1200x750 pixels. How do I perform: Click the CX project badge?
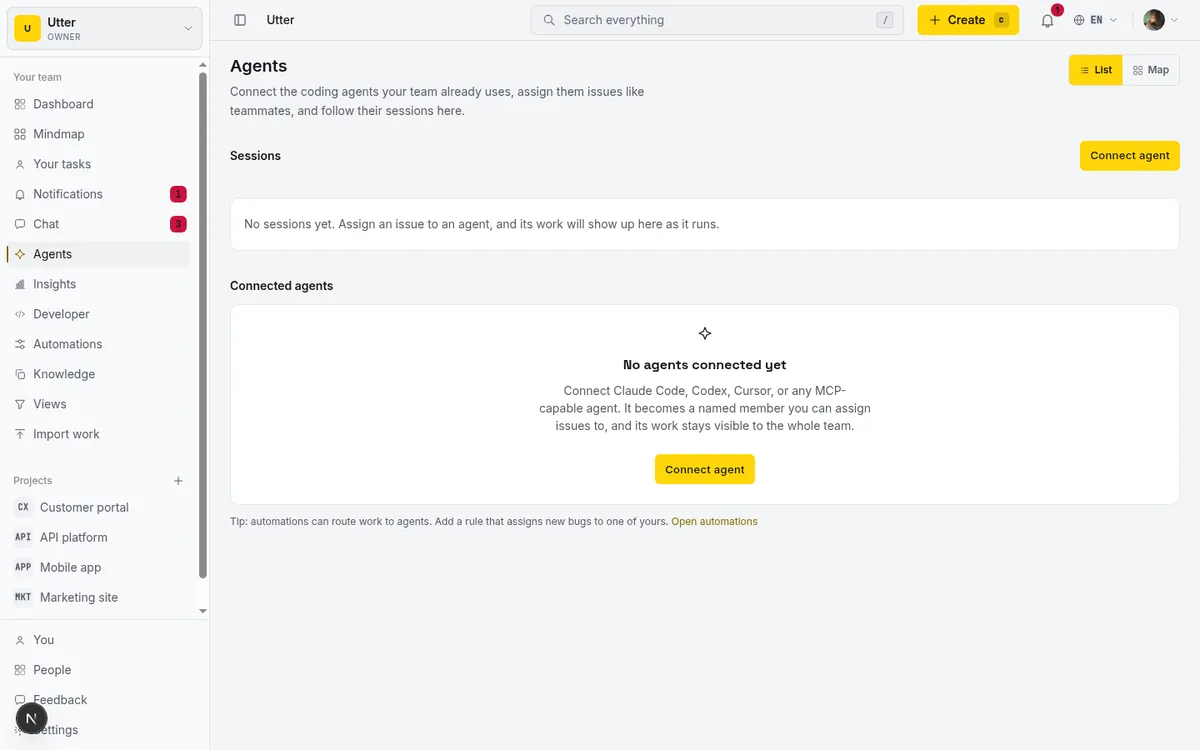coord(23,507)
